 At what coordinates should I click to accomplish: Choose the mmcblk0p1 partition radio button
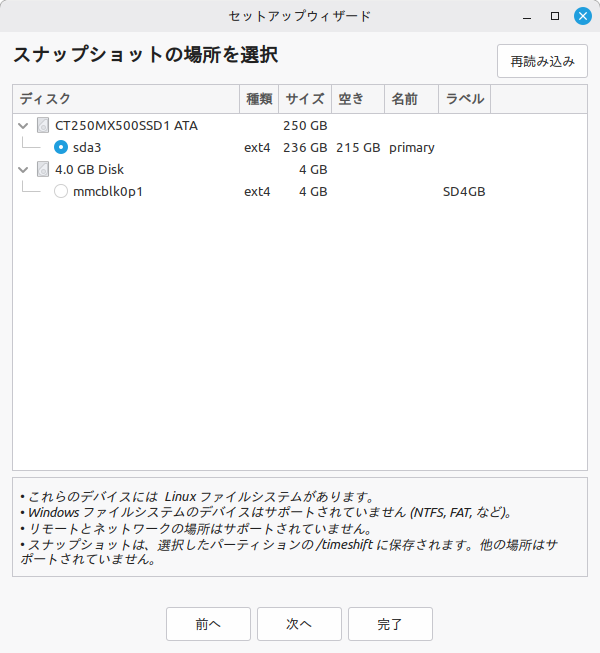coord(61,192)
